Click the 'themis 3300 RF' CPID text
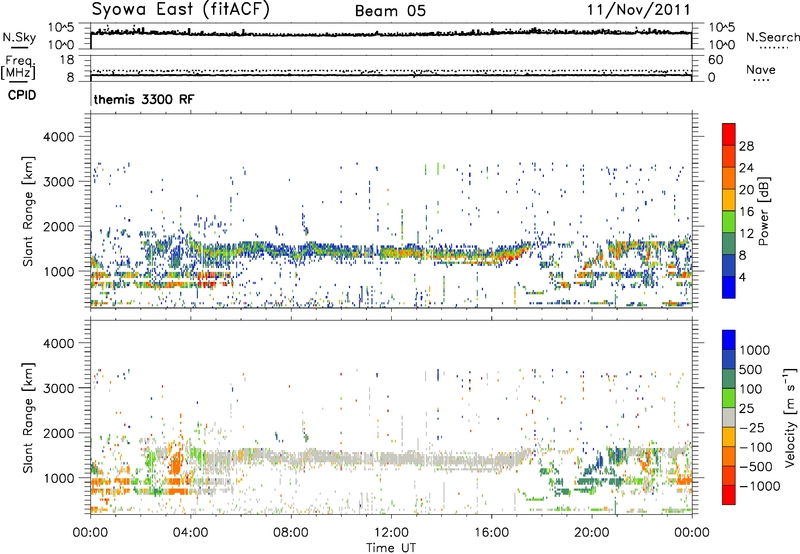800x554 pixels. click(144, 99)
